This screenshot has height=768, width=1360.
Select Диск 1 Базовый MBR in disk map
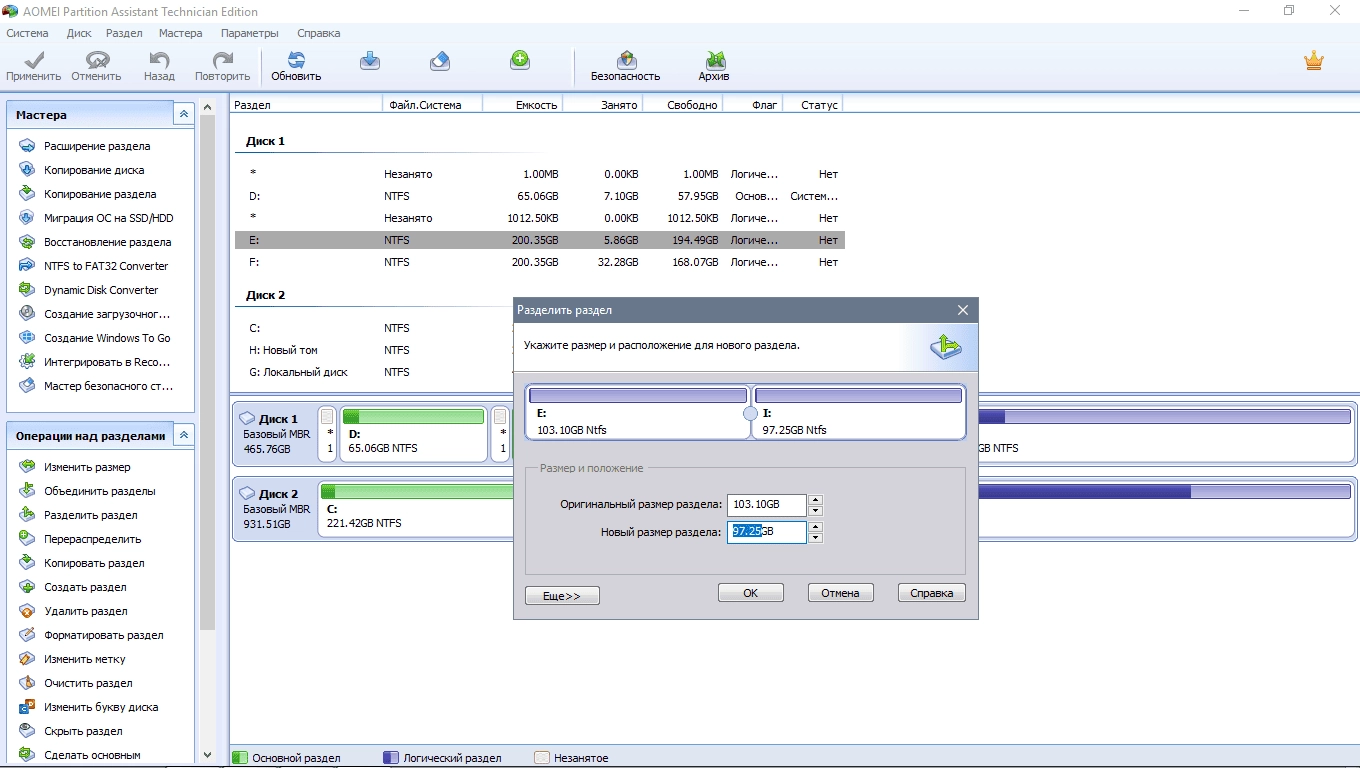tap(276, 434)
